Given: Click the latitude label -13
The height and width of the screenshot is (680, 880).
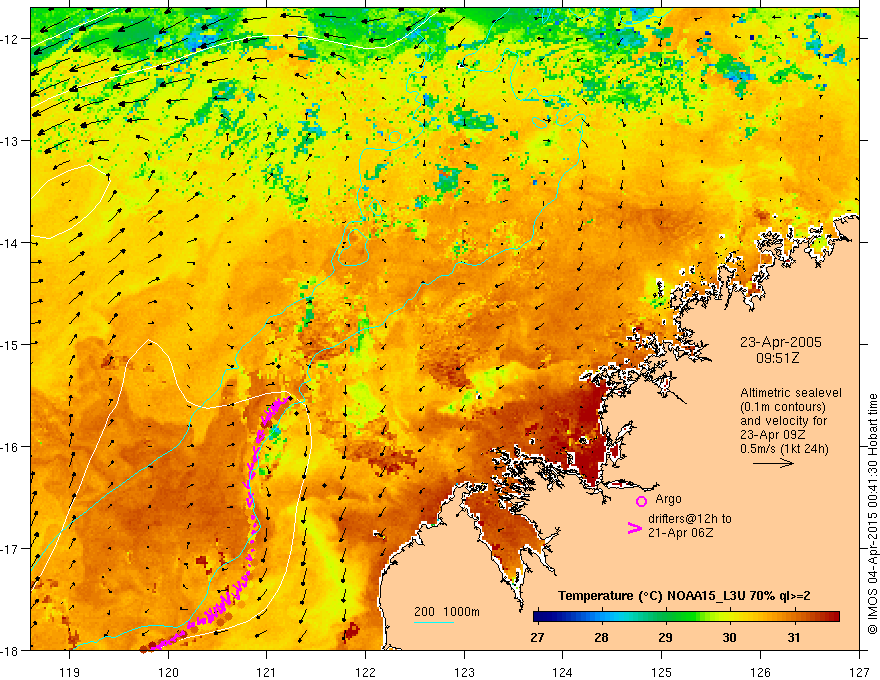Looking at the screenshot, I should pos(11,141).
